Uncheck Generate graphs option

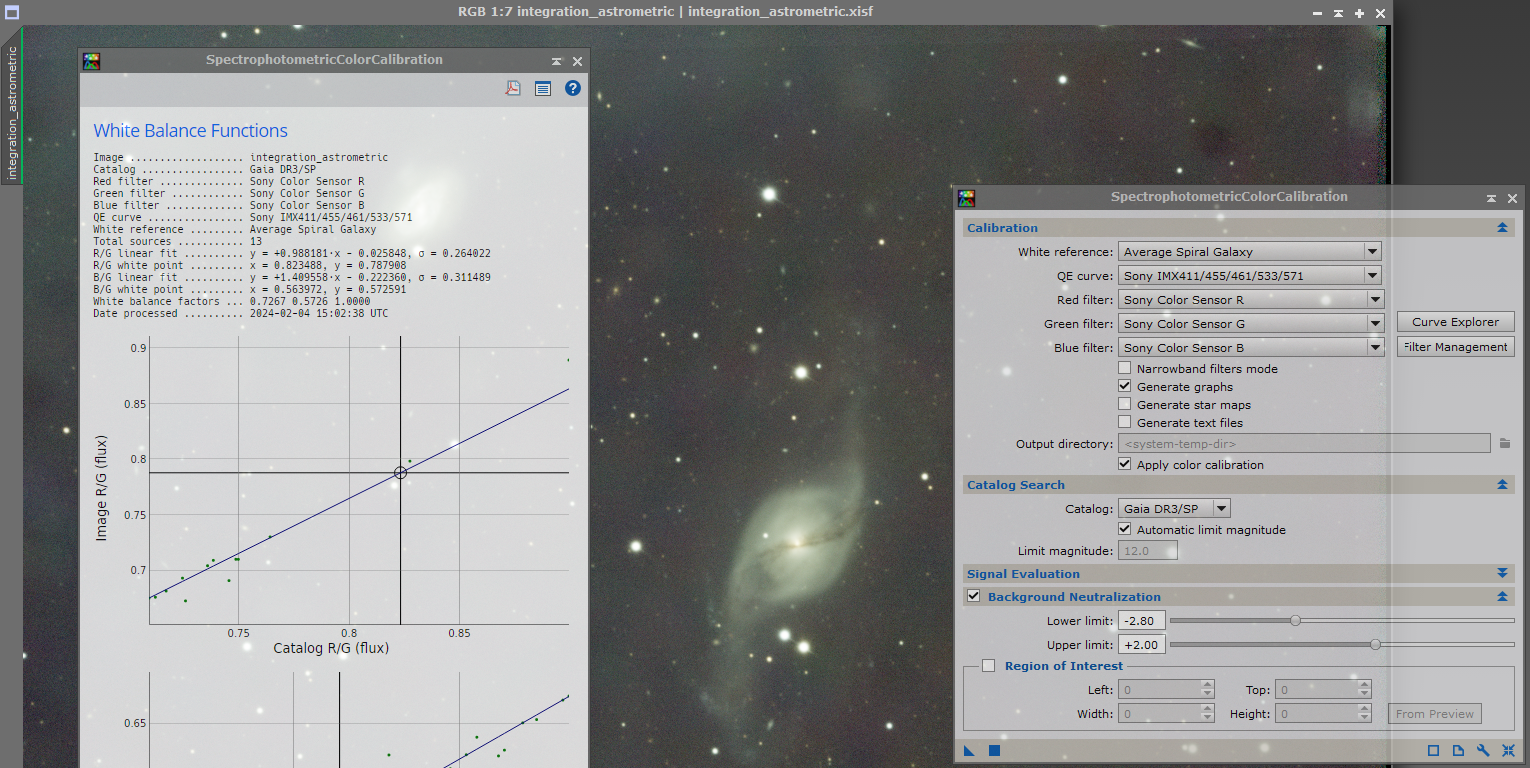(1125, 387)
